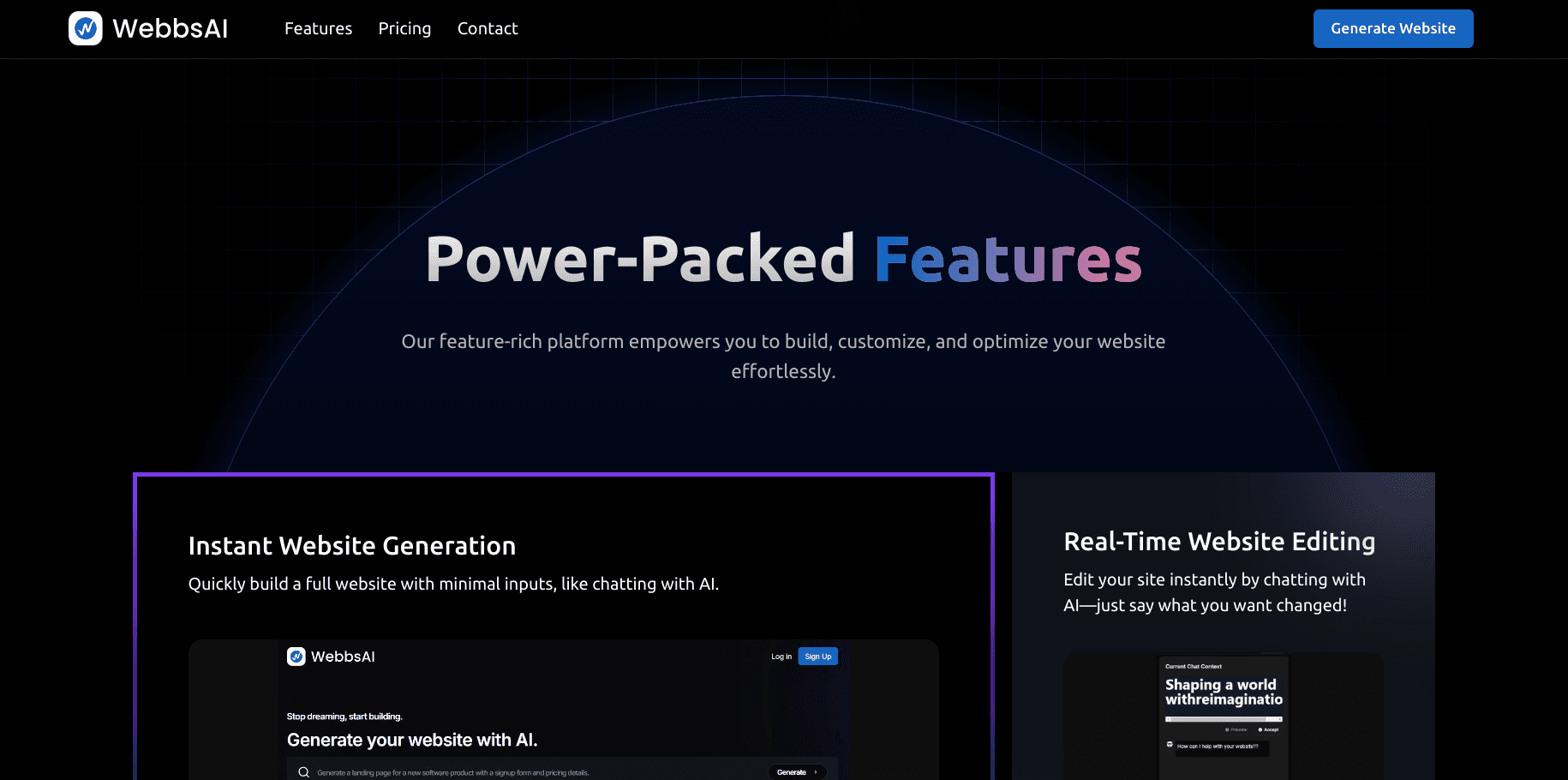The image size is (1568, 780).
Task: Click the WebbsAI logo inside the preview image
Action: [x=296, y=657]
